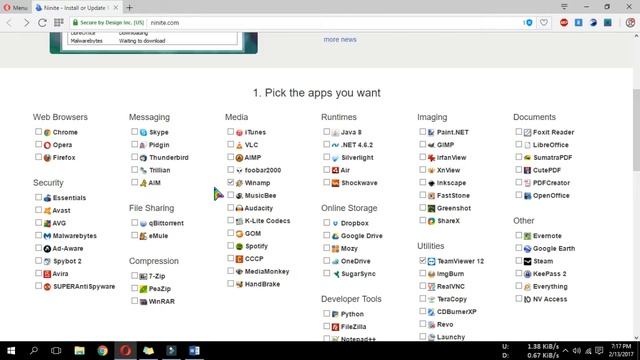Close the Ninite tab

click(116, 7)
